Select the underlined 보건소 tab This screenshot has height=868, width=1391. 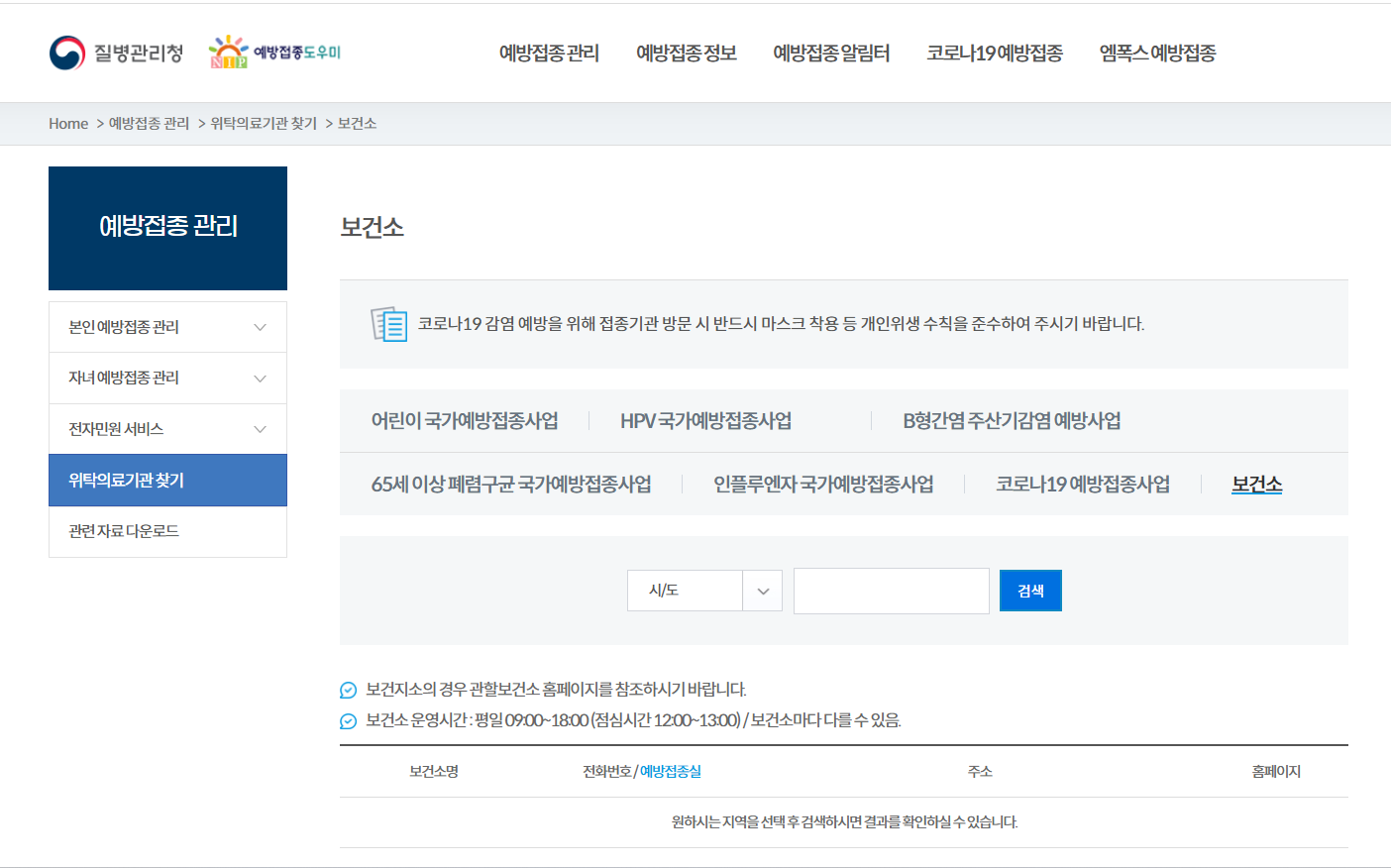(x=1257, y=485)
